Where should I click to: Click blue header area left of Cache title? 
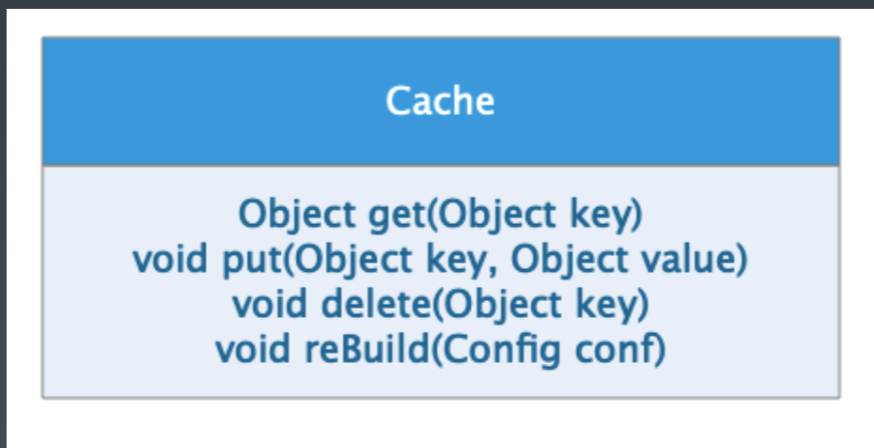click(212, 101)
